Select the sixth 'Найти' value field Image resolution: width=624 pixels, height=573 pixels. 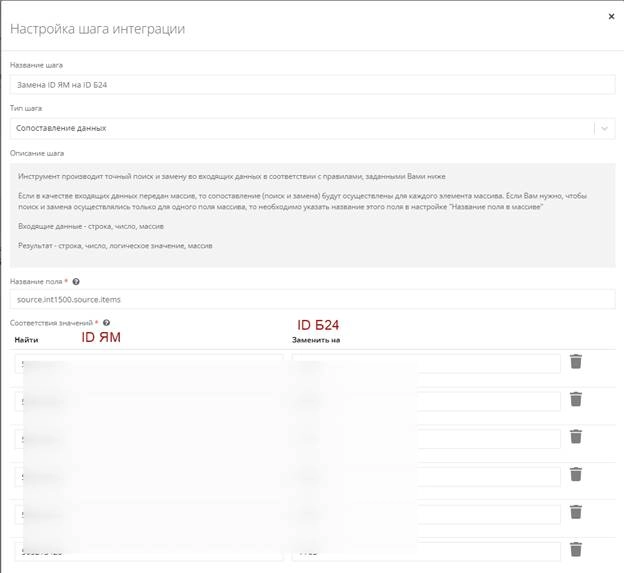148,550
